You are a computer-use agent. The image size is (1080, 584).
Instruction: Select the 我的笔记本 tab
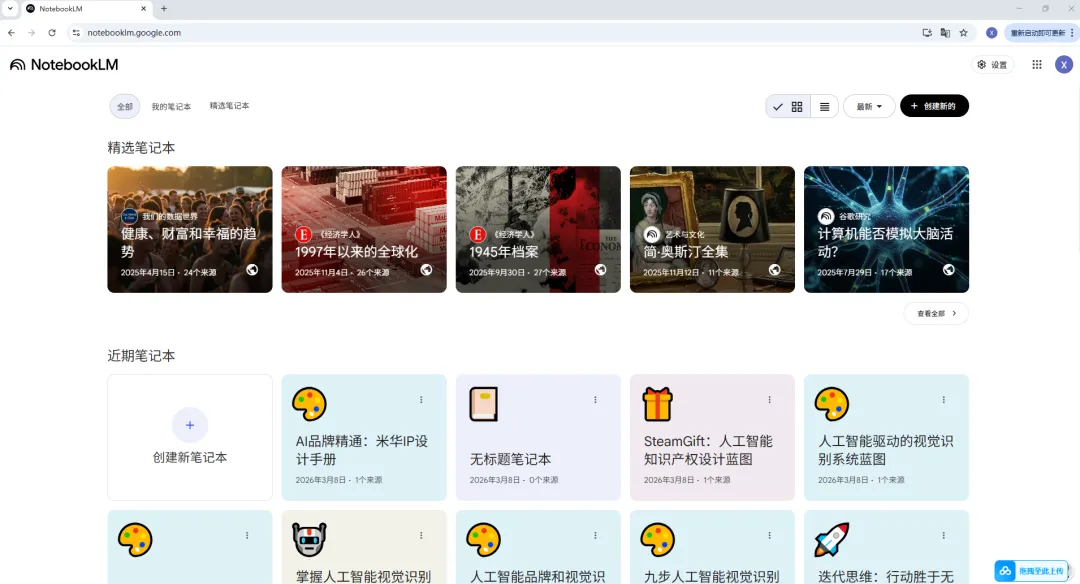[x=171, y=107]
